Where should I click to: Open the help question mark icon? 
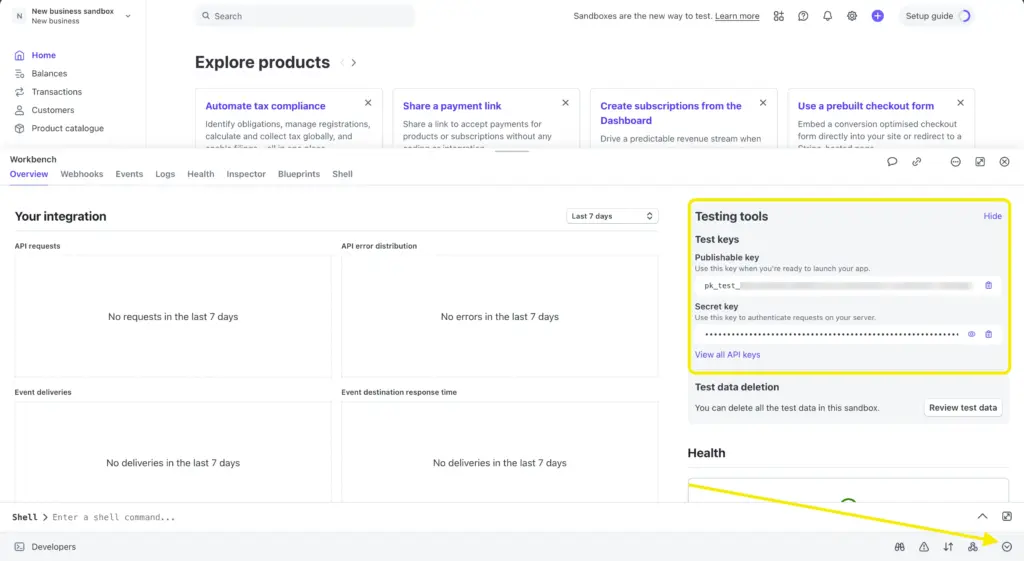pos(803,16)
